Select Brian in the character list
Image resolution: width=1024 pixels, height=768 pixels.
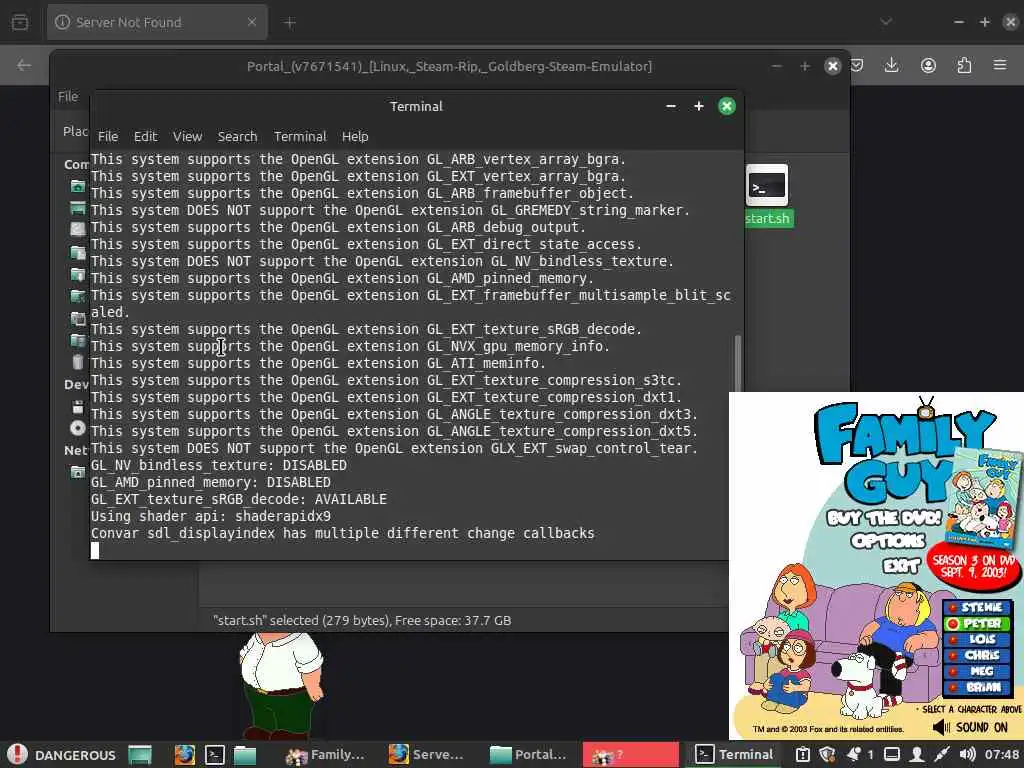[x=977, y=686]
